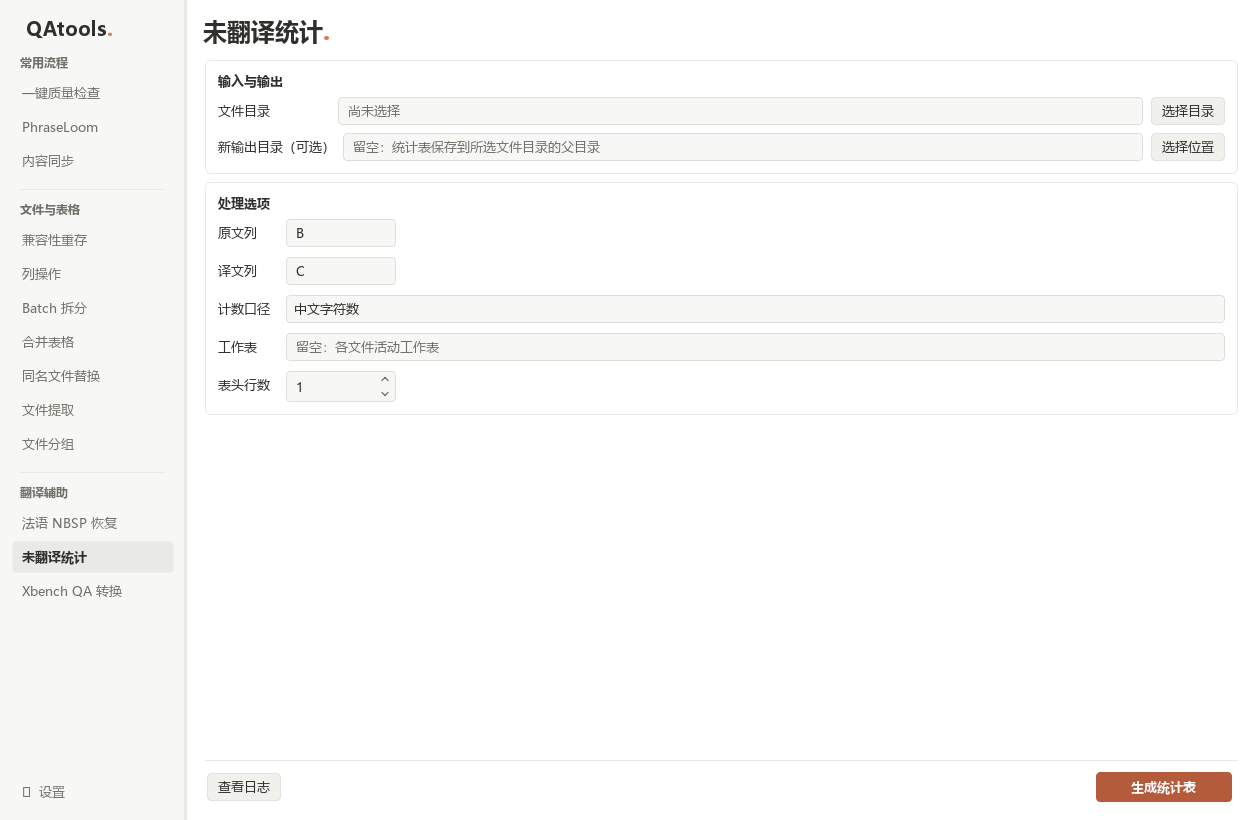This screenshot has height=820, width=1260.
Task: Click the 常用流程 section heading
Action: pyautogui.click(x=44, y=63)
